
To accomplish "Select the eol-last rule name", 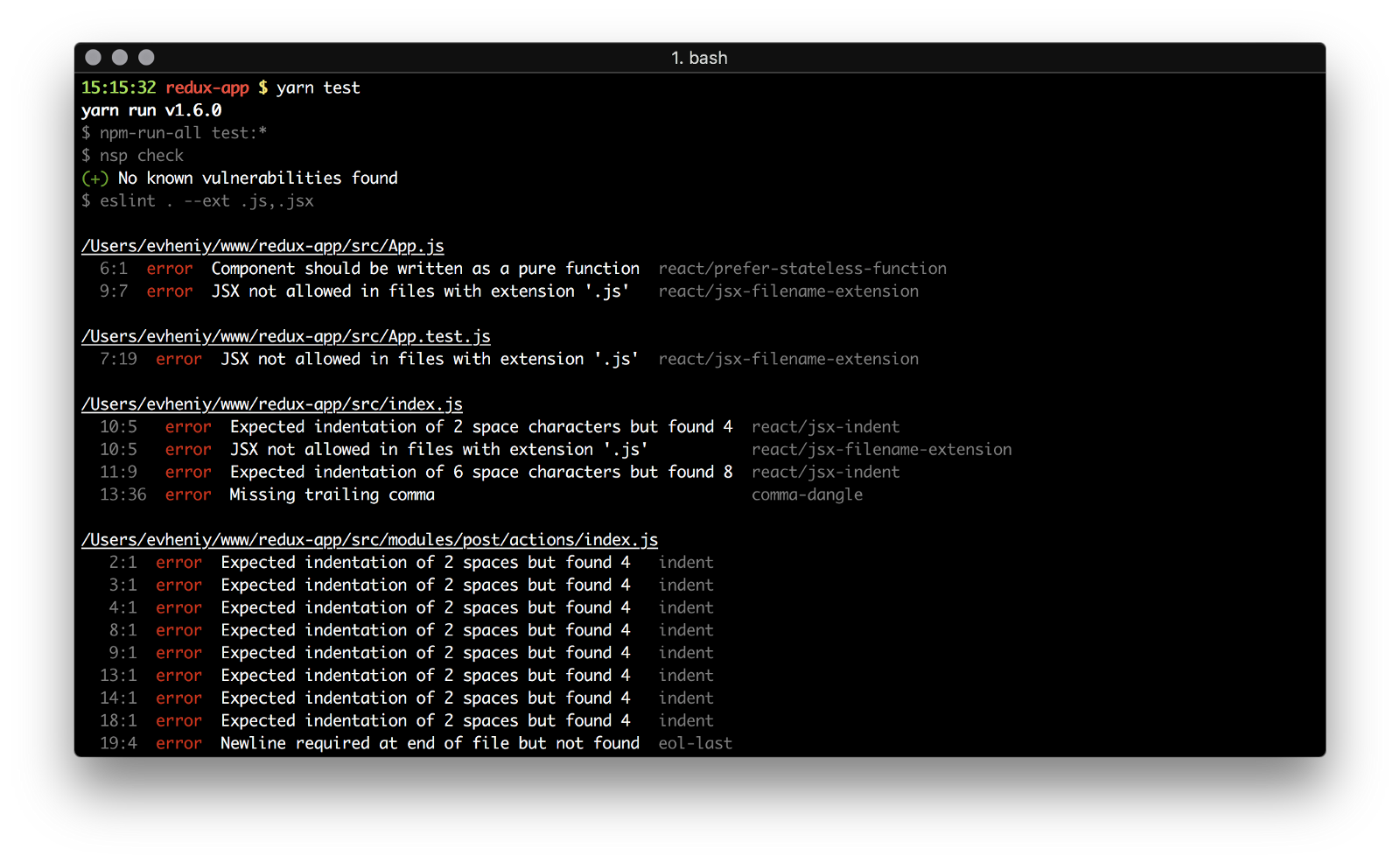I will pyautogui.click(x=695, y=743).
